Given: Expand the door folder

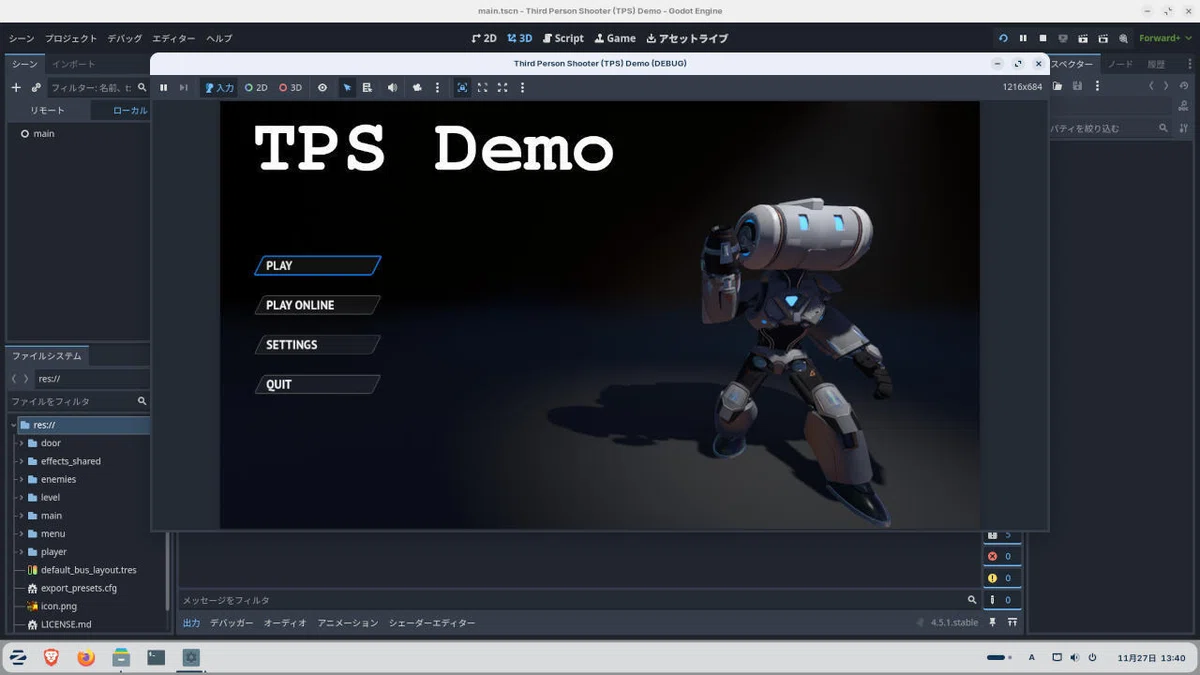Looking at the screenshot, I should [21, 443].
